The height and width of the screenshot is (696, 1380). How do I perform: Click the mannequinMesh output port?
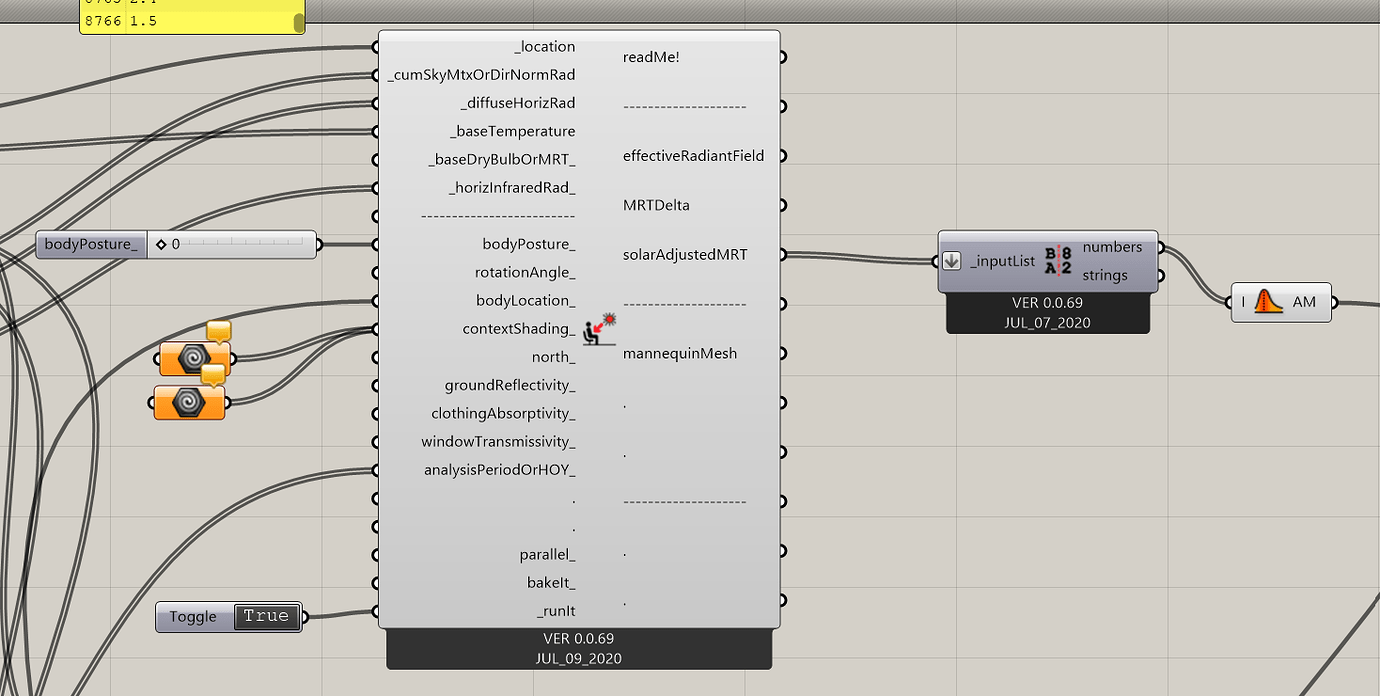coord(784,353)
